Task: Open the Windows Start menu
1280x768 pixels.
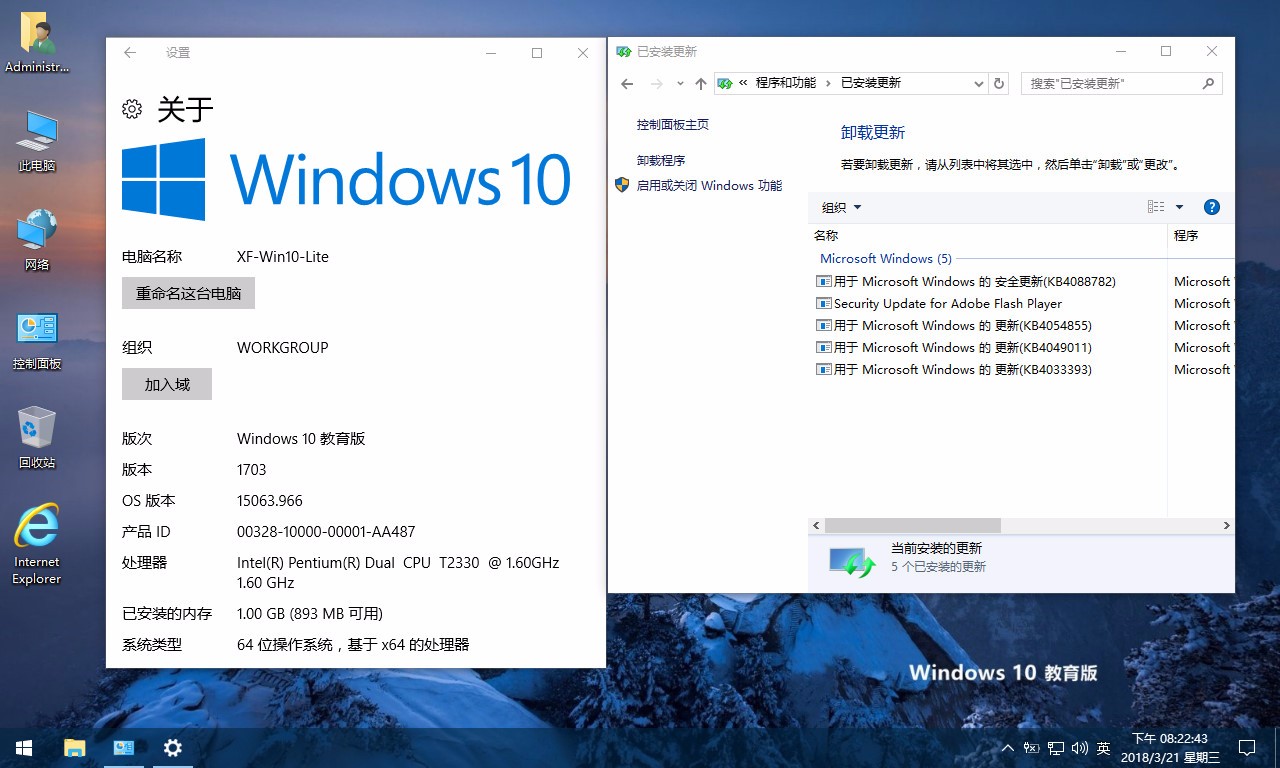Action: click(x=23, y=747)
